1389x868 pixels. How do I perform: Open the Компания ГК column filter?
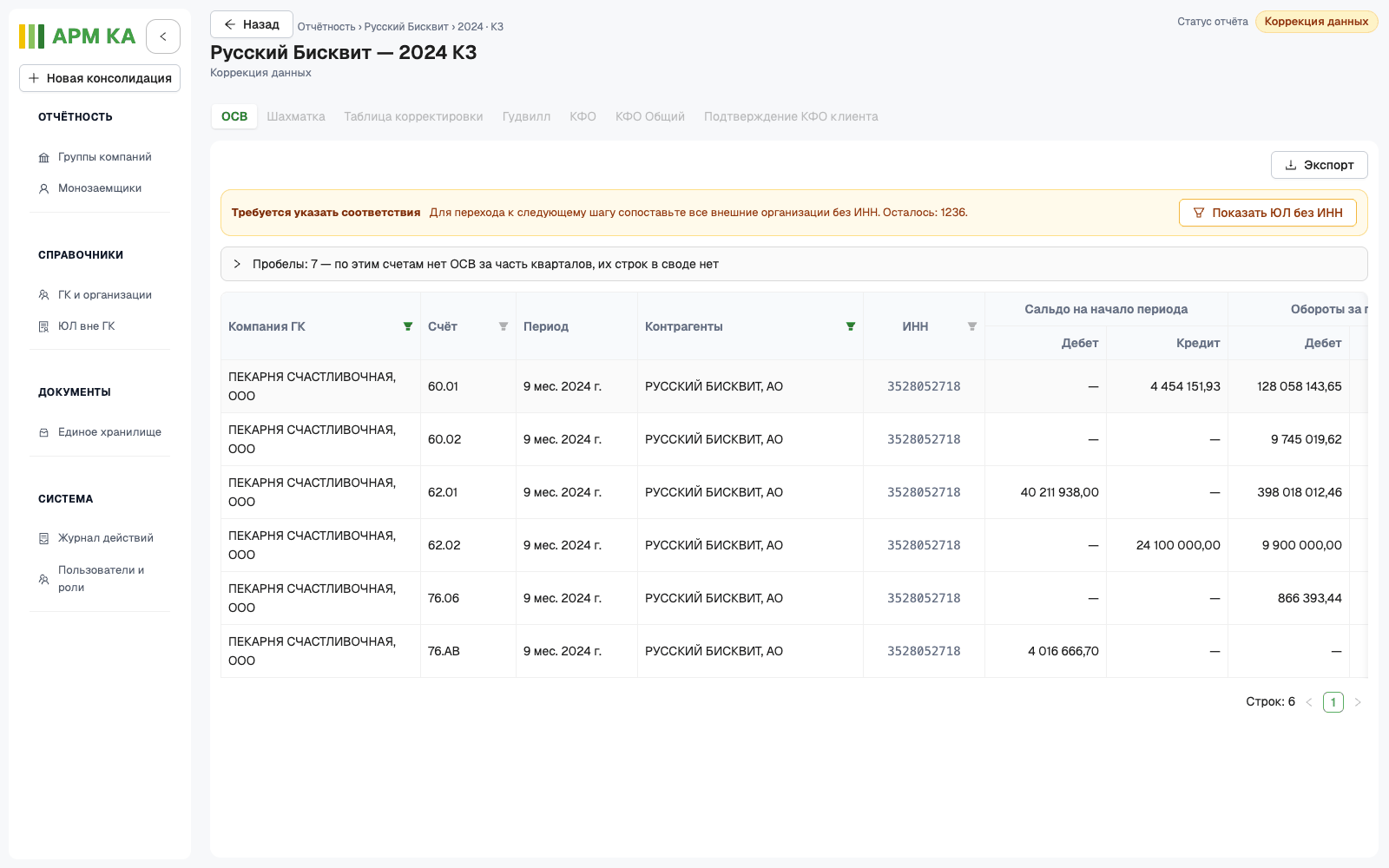[408, 326]
